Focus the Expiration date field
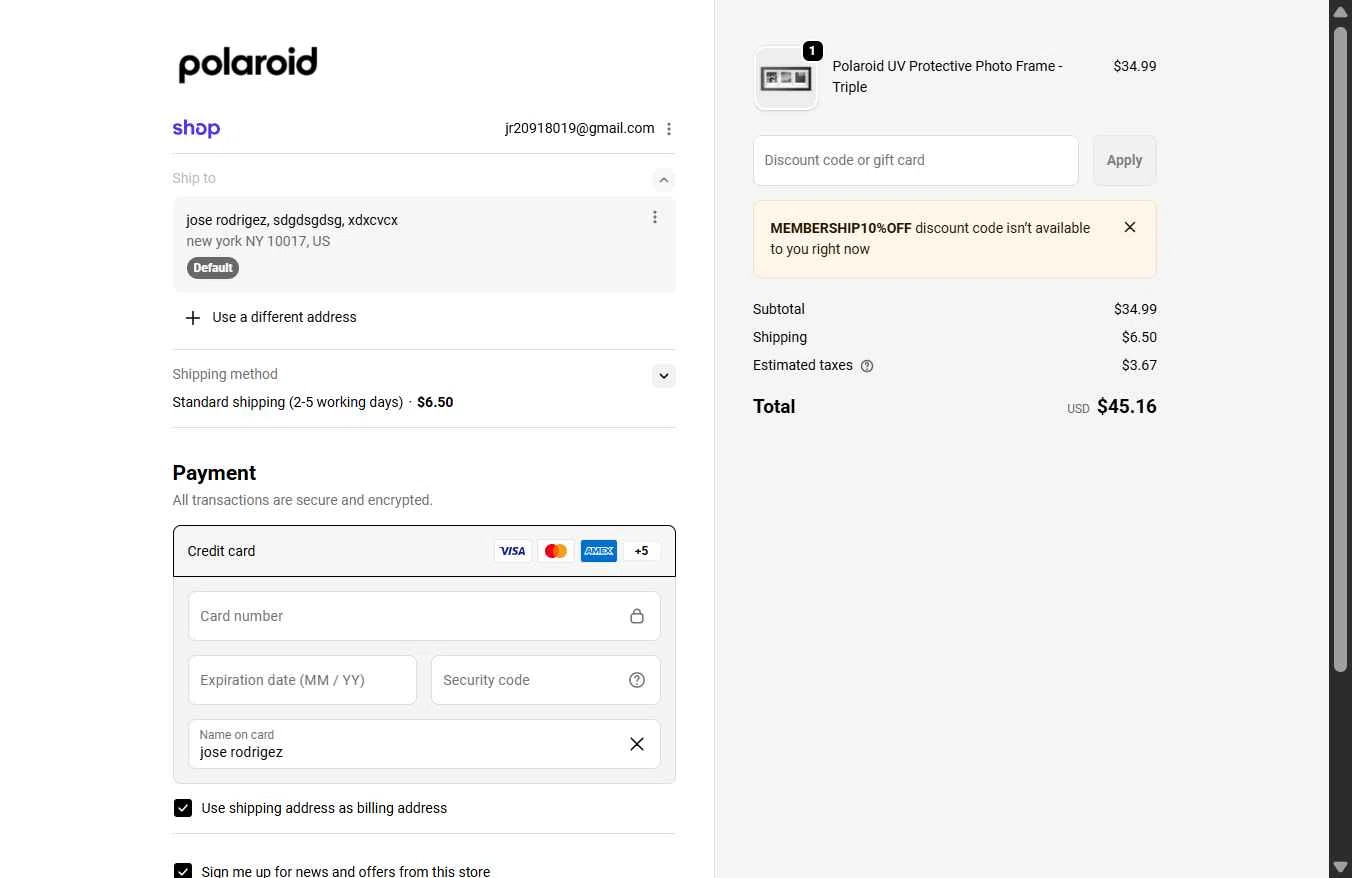Screen dimensions: 1352x878 pyautogui.click(x=302, y=680)
